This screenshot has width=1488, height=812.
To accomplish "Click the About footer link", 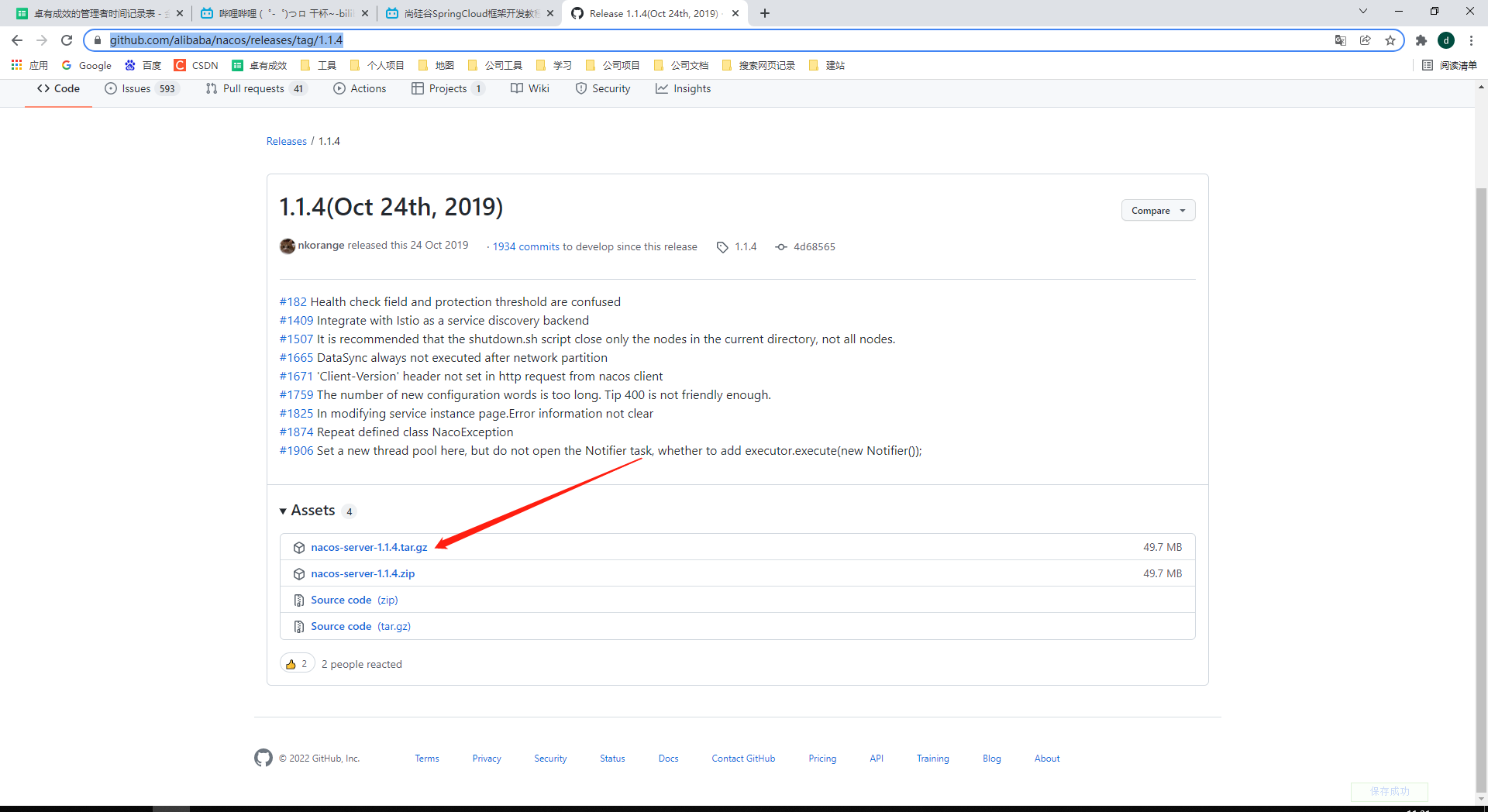I will (x=1047, y=759).
